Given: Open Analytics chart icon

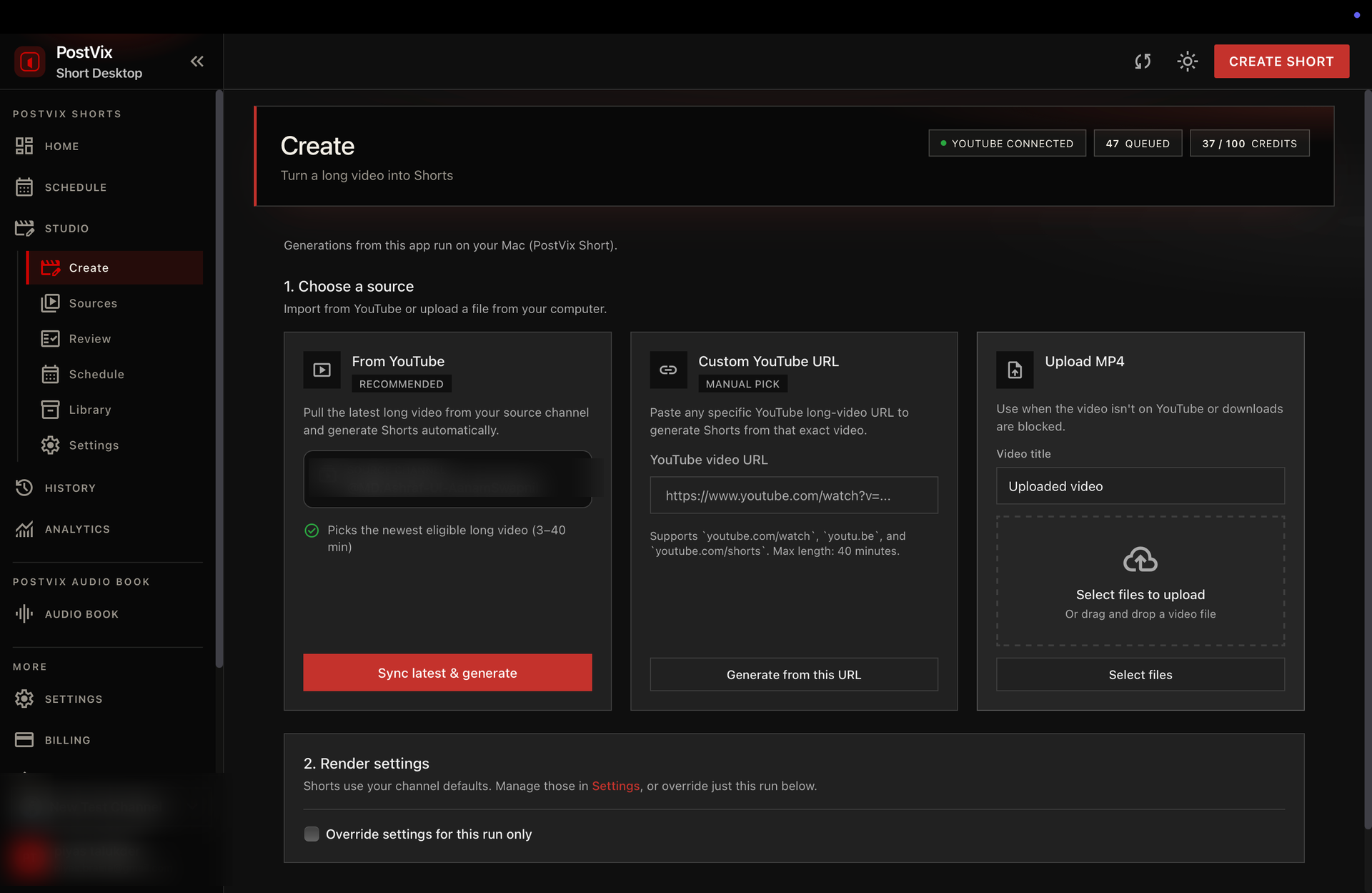Looking at the screenshot, I should 24,529.
